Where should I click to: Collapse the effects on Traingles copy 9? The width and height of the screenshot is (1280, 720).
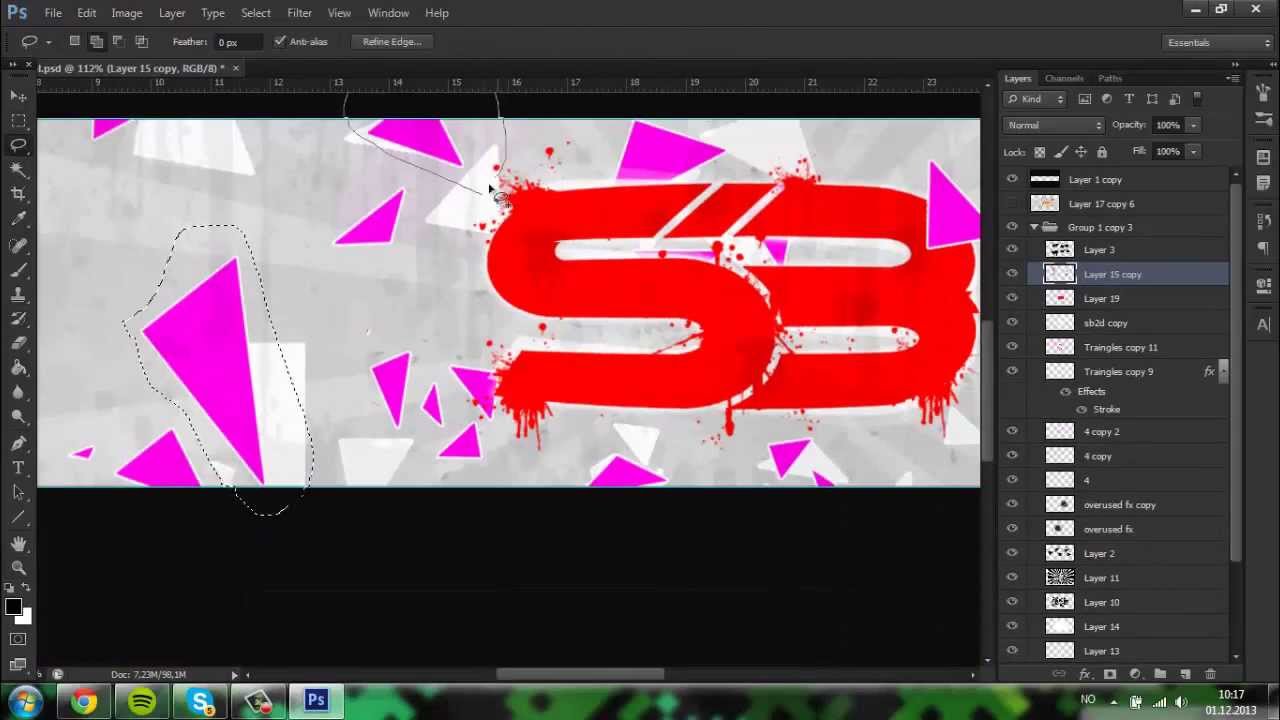[x=1221, y=372]
